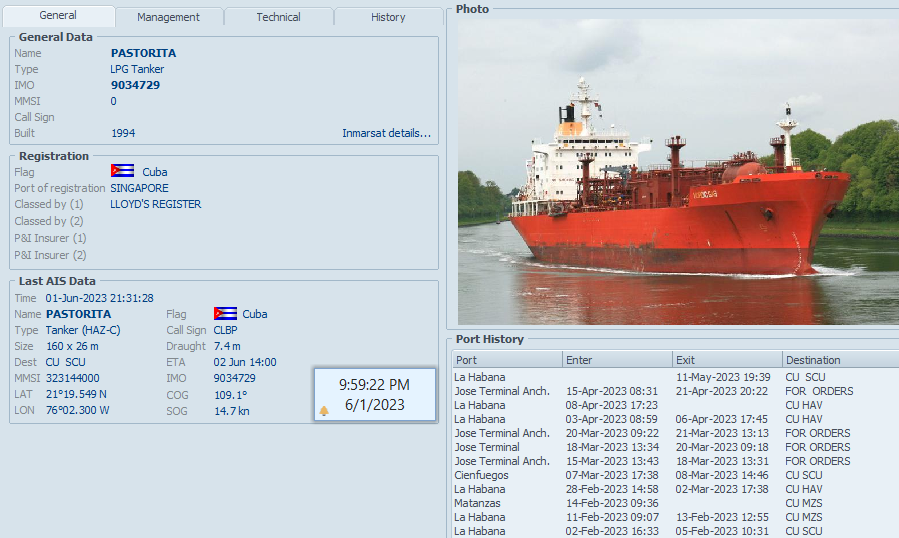Select La Habana row entered 08-Apr-2023 17:23
899x538 pixels.
click(x=675, y=405)
